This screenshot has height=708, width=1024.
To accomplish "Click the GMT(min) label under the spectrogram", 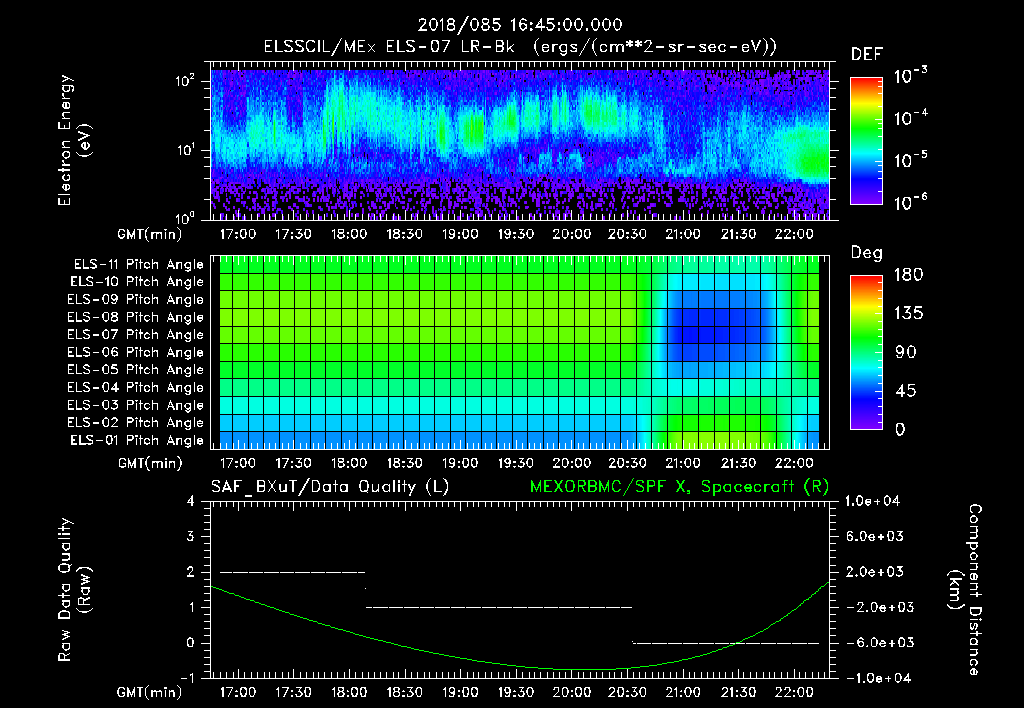I will click(x=150, y=234).
